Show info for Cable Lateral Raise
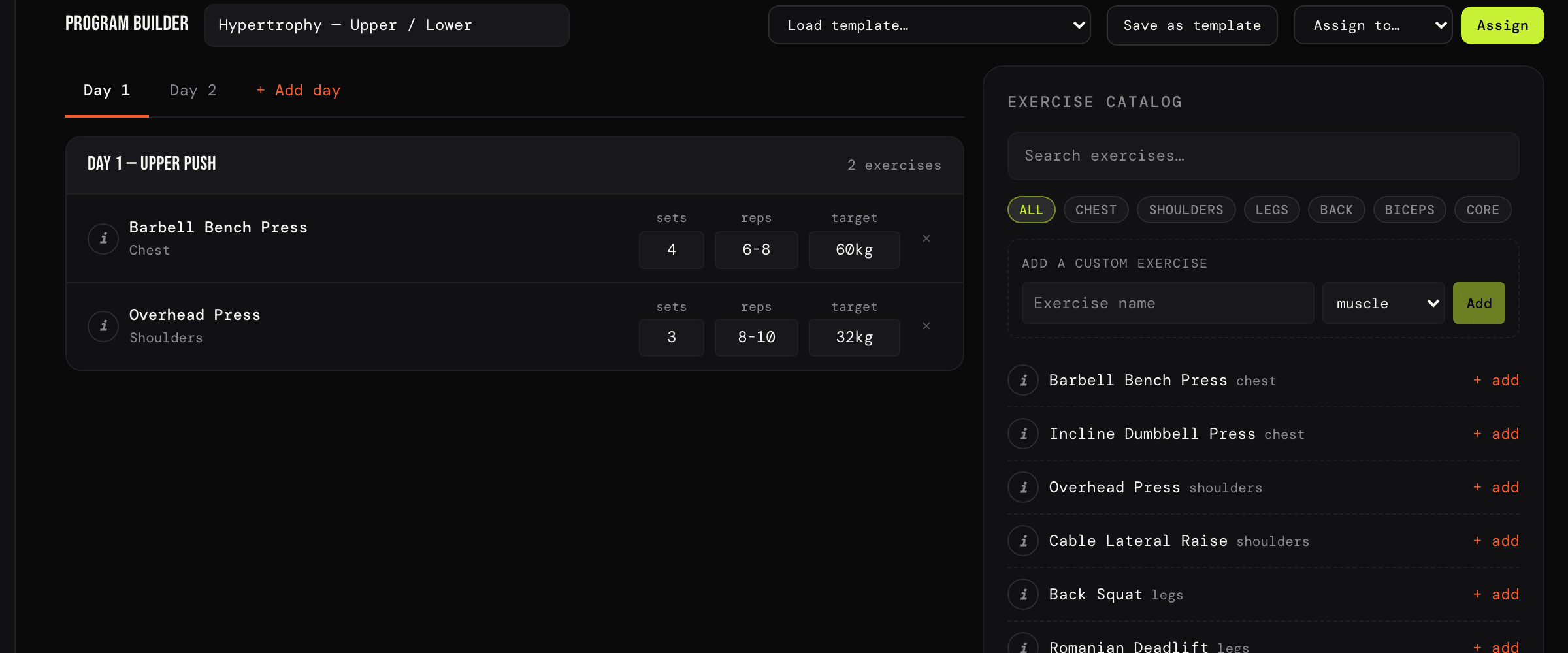This screenshot has height=653, width=1568. (1023, 541)
